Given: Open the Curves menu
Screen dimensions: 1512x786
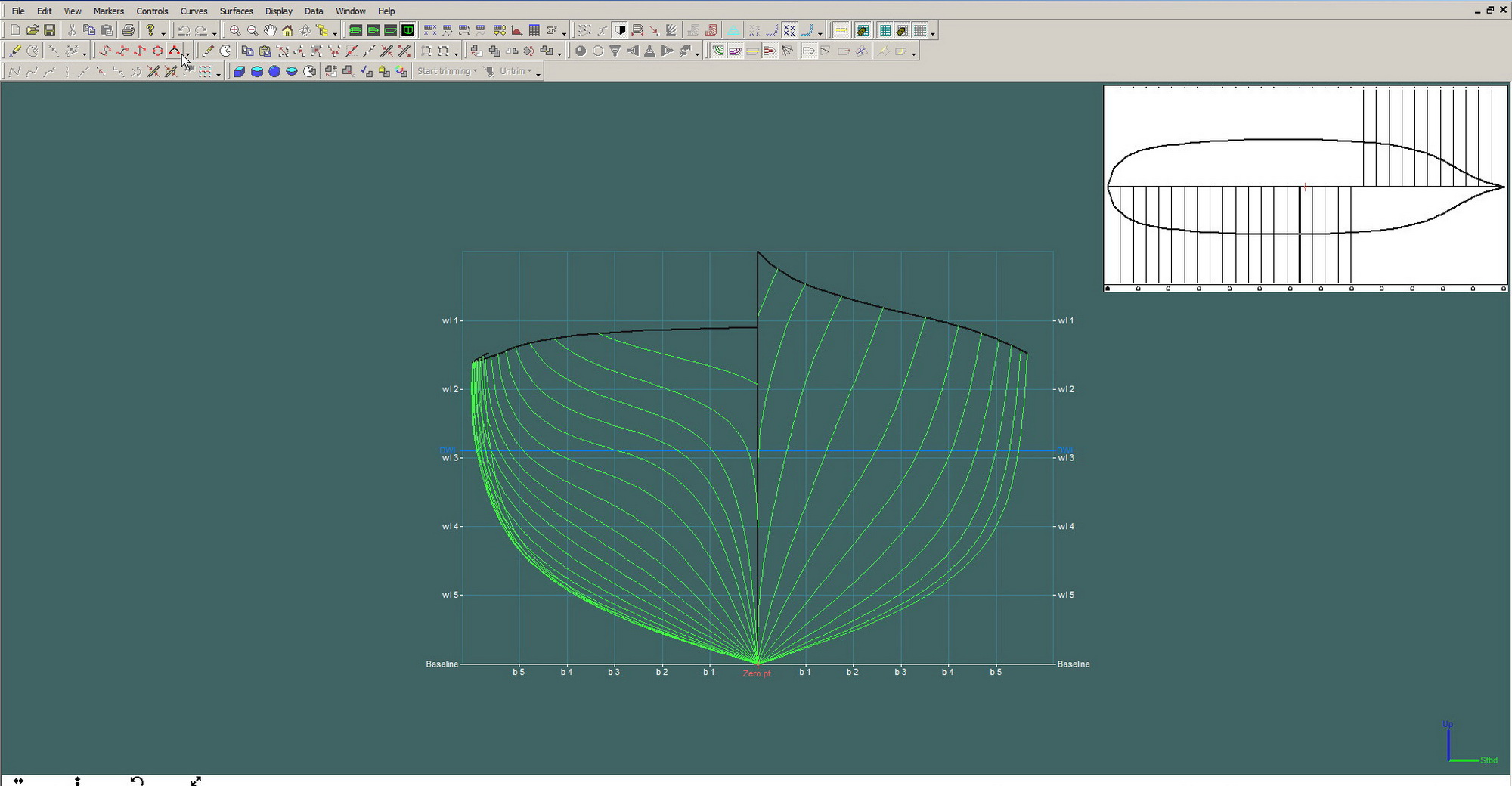Looking at the screenshot, I should click(x=194, y=11).
